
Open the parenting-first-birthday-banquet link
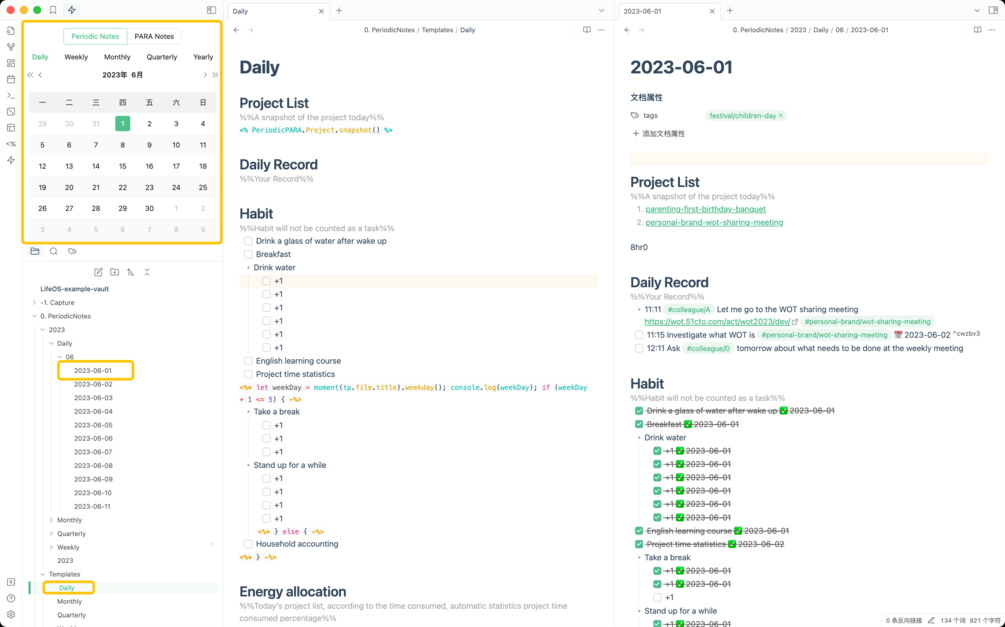coord(705,209)
